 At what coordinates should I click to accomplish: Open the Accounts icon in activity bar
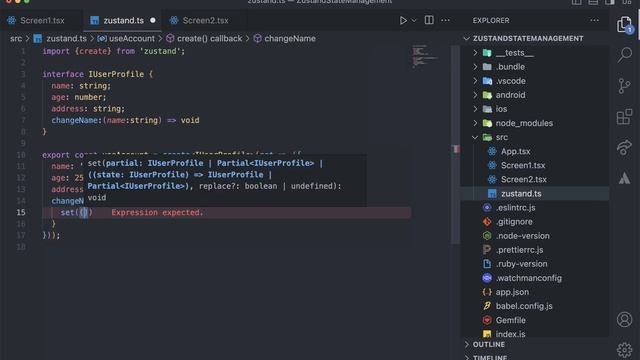click(x=624, y=320)
